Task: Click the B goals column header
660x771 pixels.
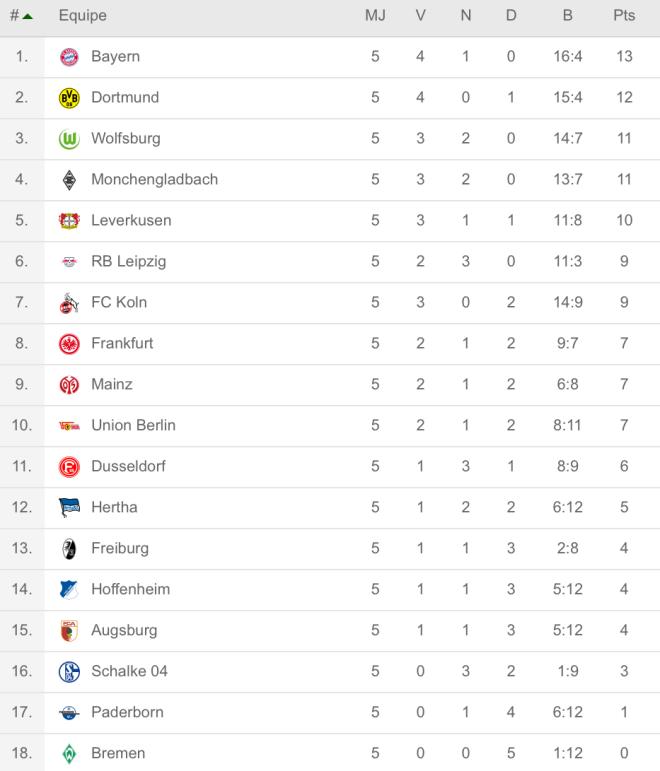Action: [567, 16]
